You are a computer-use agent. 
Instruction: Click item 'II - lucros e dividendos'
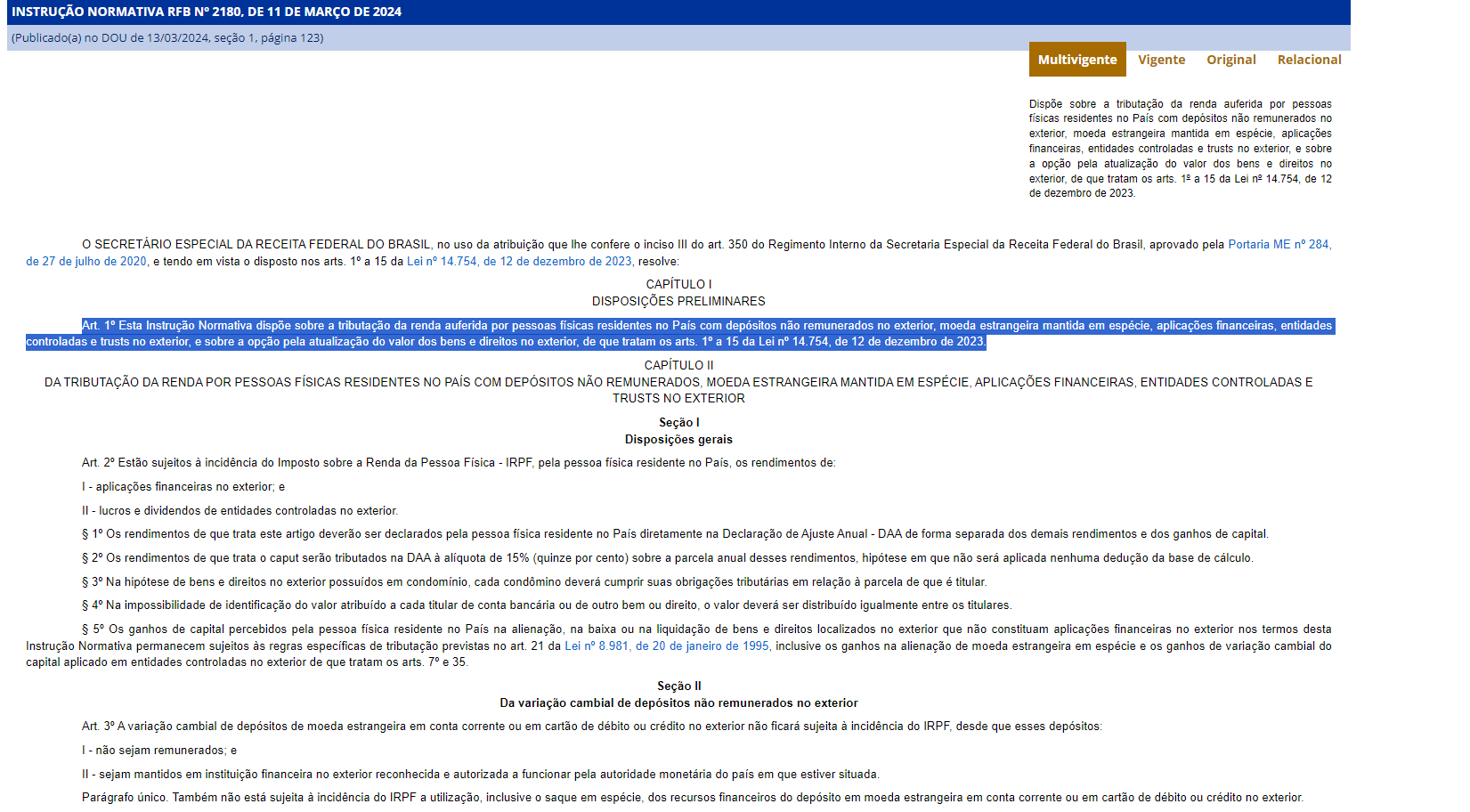click(x=240, y=510)
